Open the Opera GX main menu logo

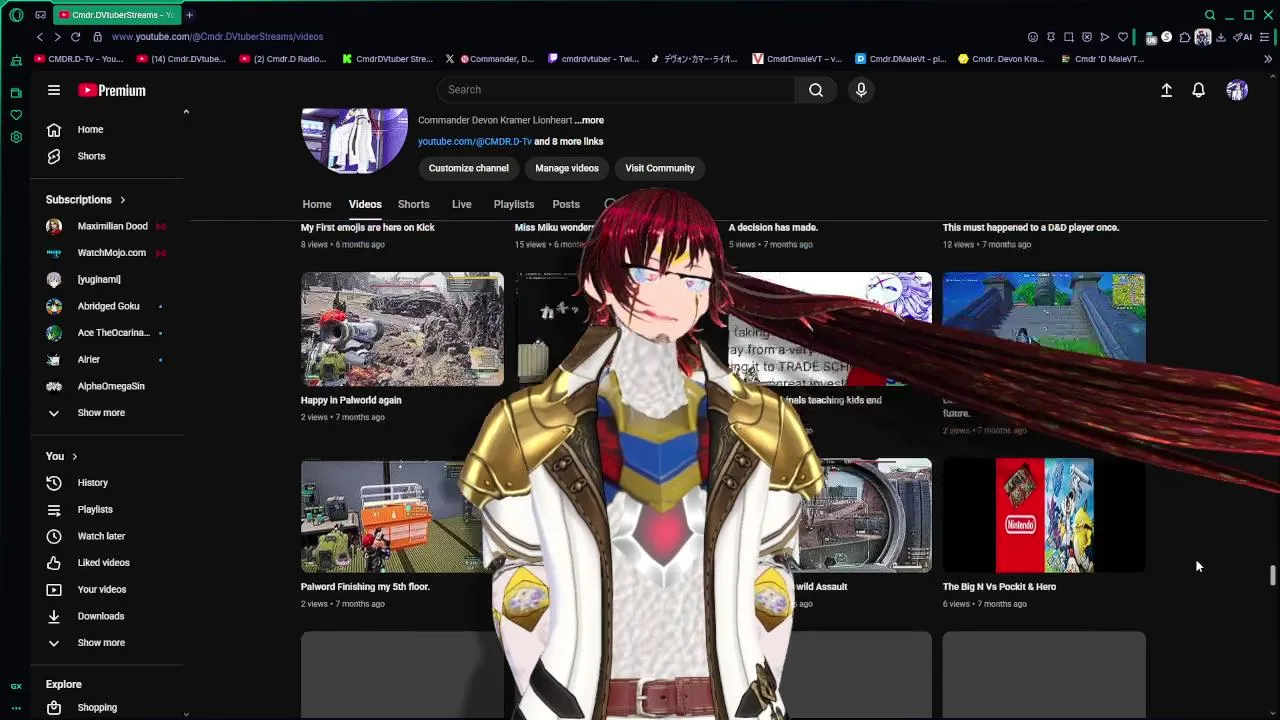[16, 15]
